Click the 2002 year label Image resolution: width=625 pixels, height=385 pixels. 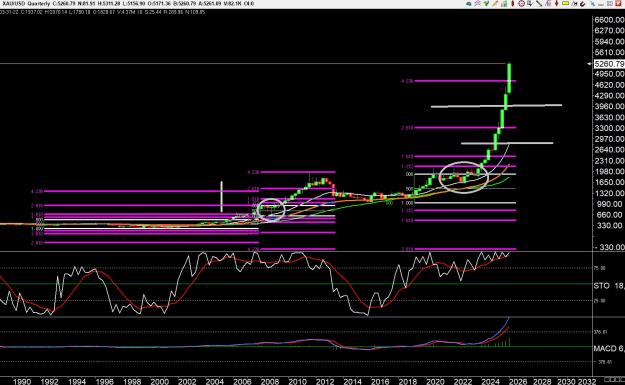pos(187,381)
